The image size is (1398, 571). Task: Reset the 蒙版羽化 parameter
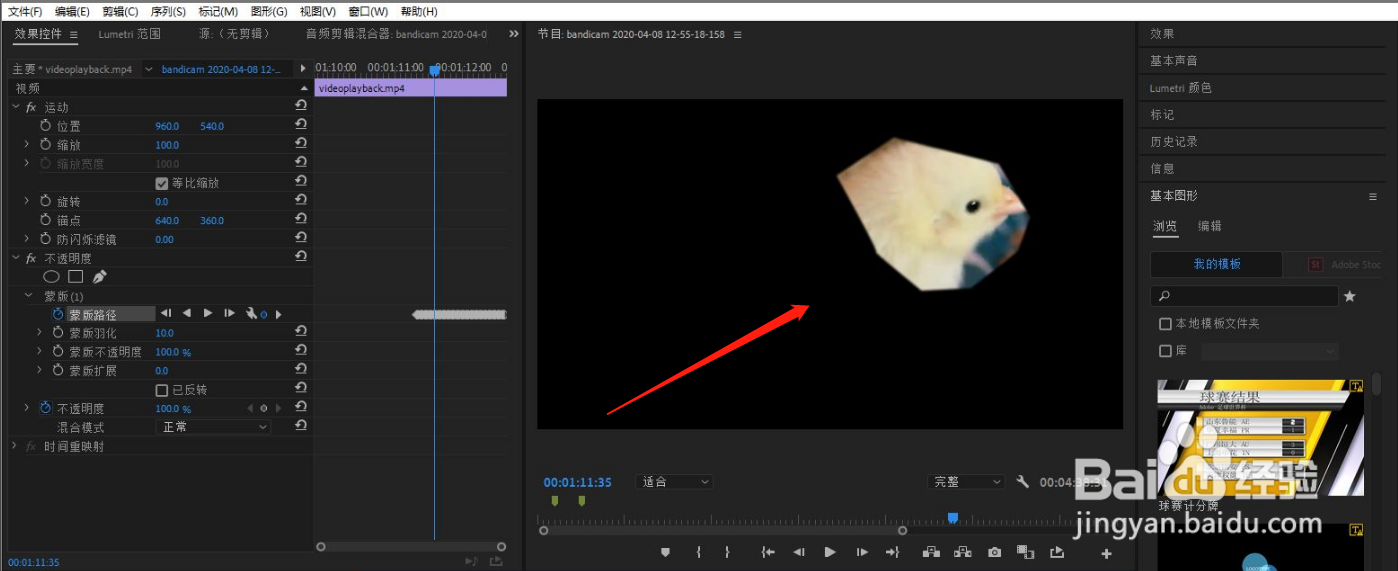pos(301,332)
